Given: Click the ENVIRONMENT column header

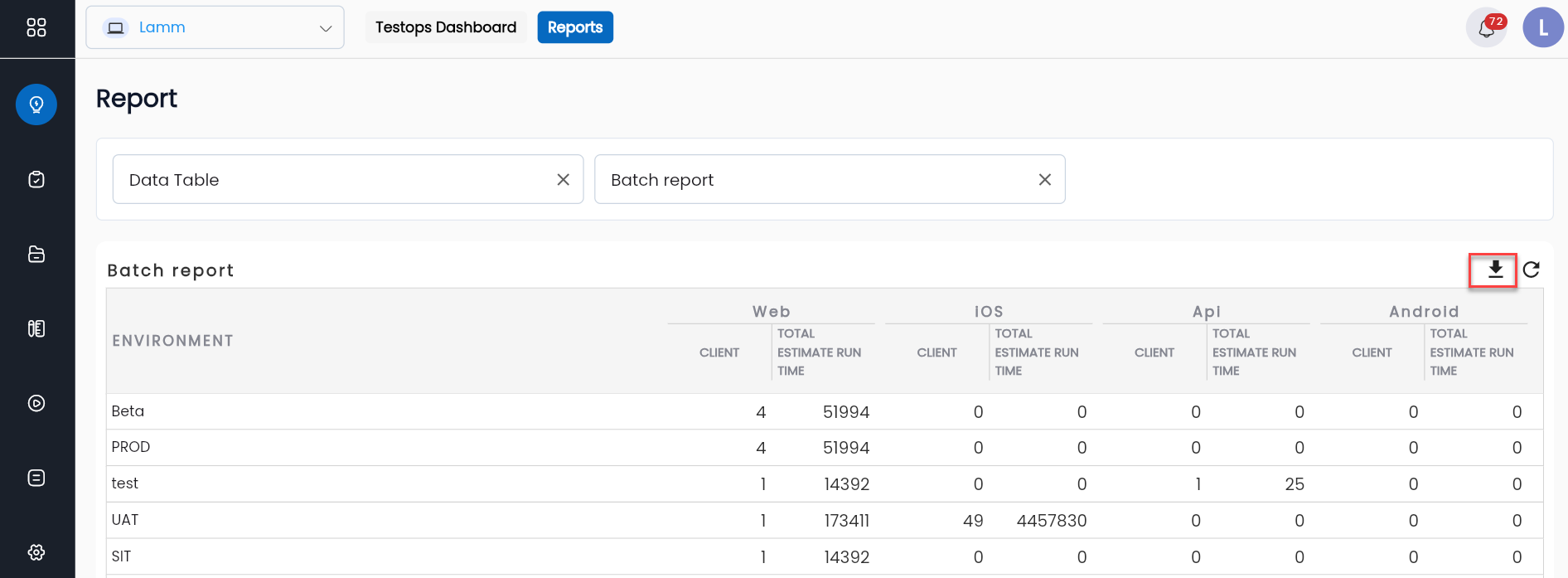Looking at the screenshot, I should tap(172, 341).
